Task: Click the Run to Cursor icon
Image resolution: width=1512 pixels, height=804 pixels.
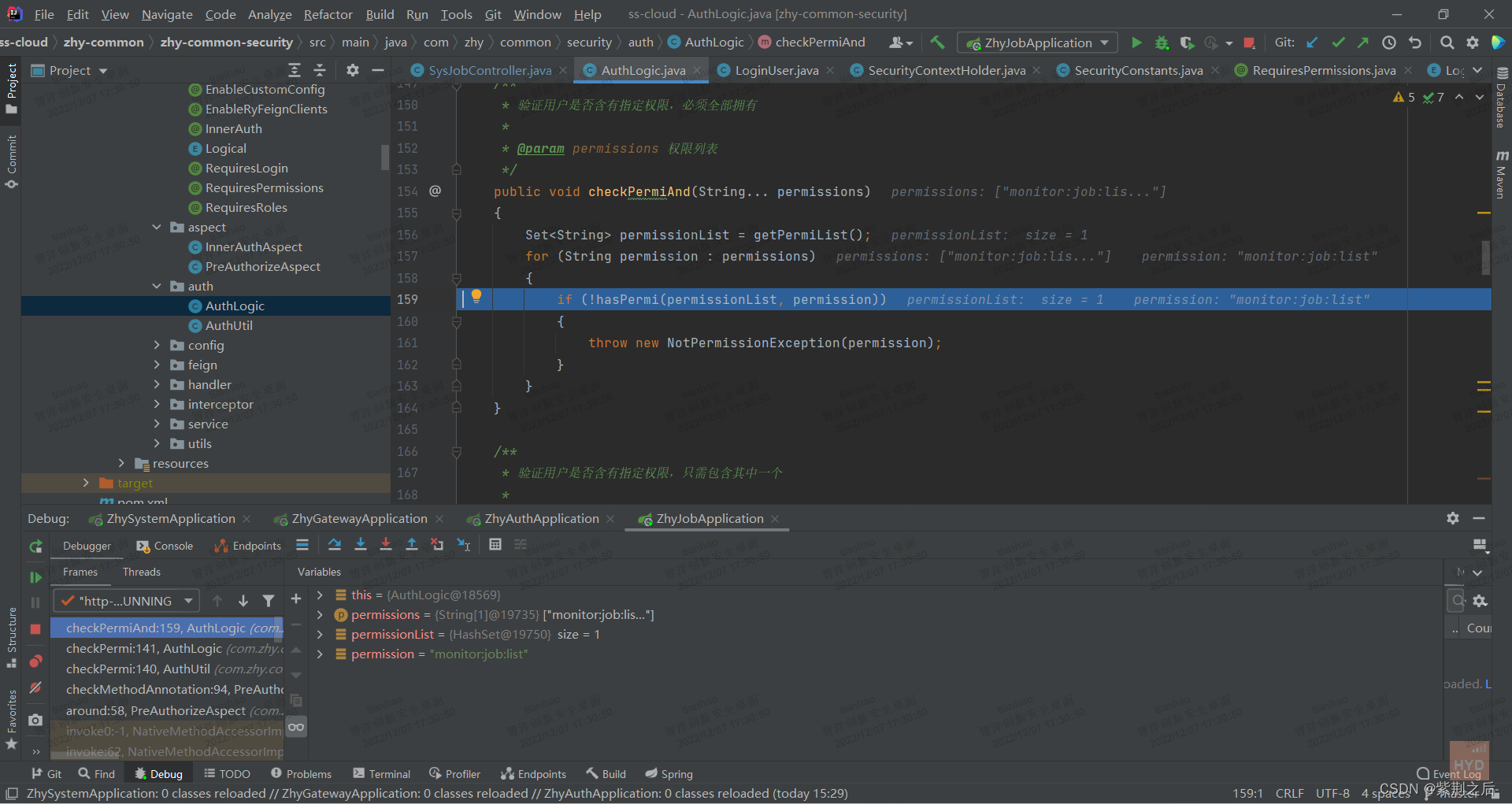Action: (x=464, y=544)
